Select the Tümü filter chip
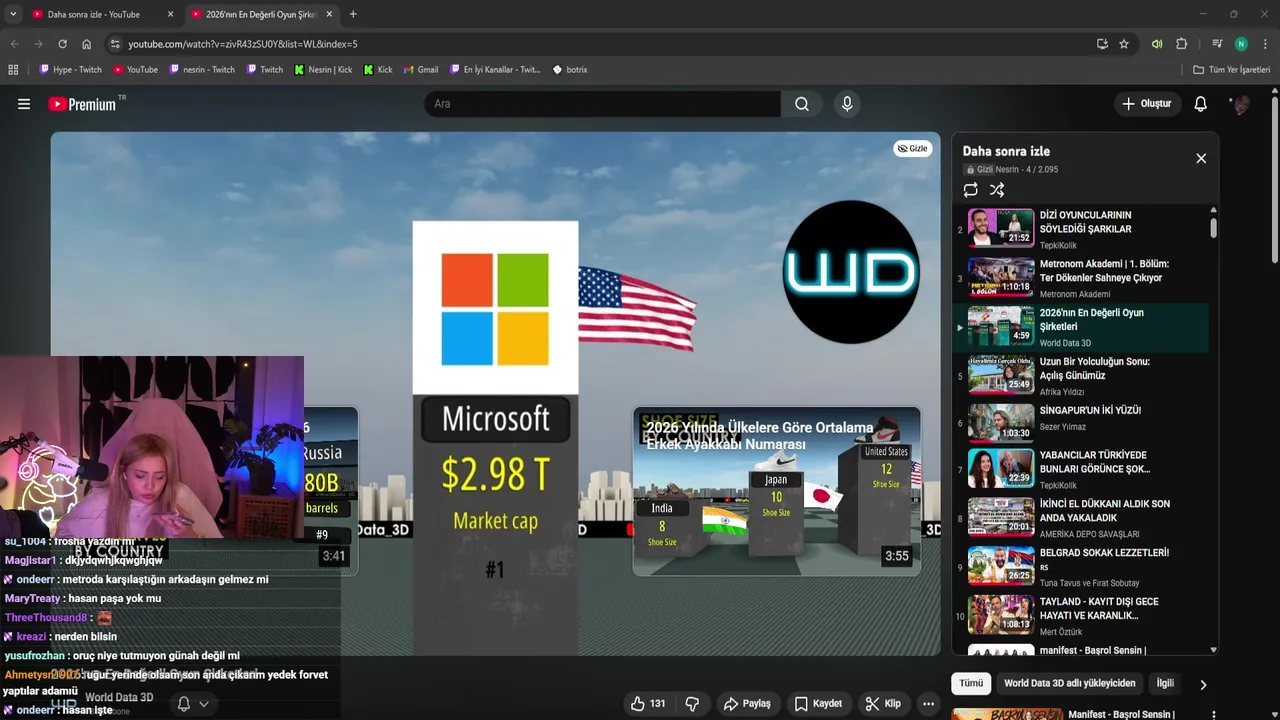Screen dimensions: 1280x720 coord(971,683)
